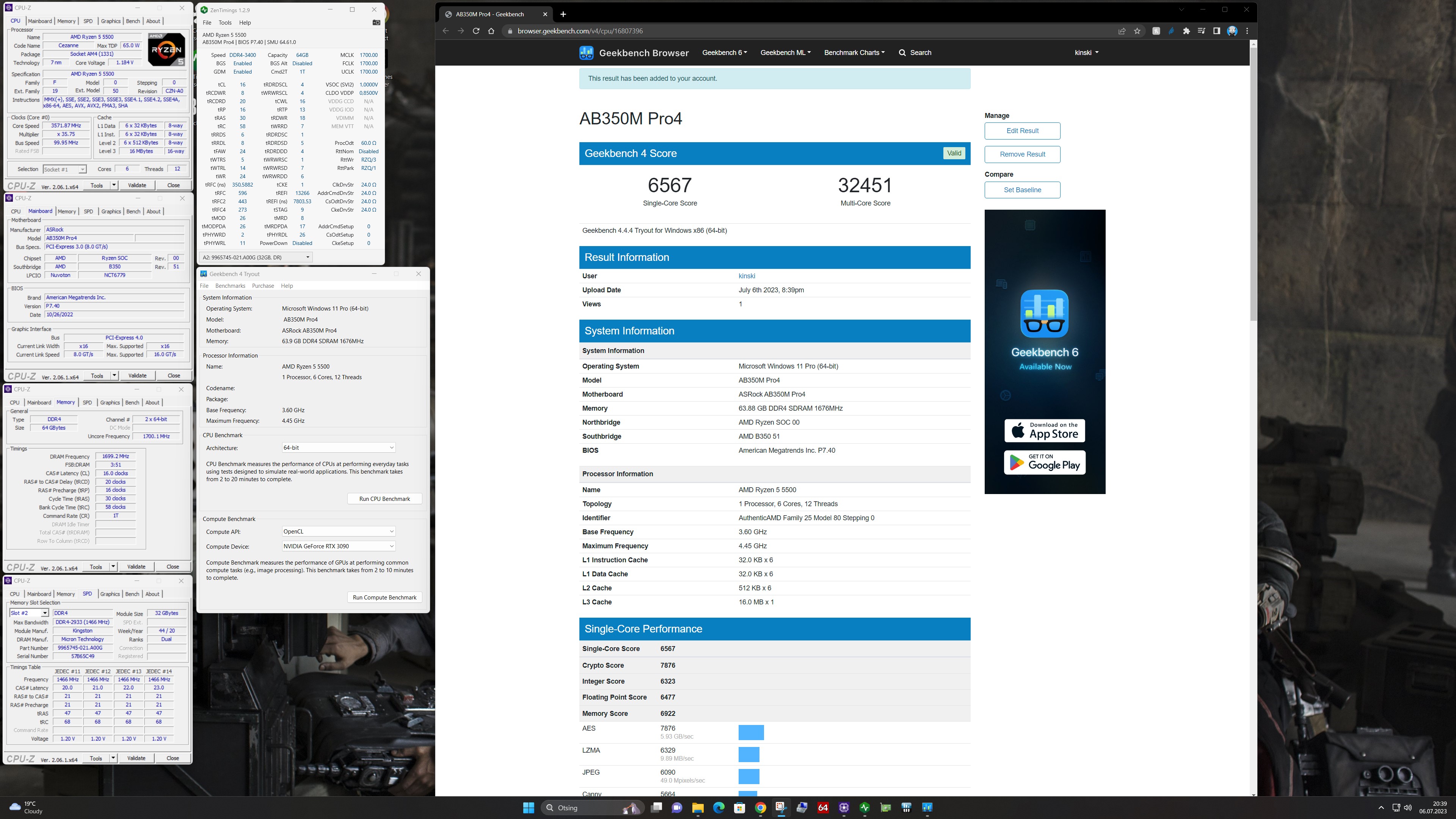Screen dimensions: 1456x819
Task: Open kinski account dropdown
Action: coord(1086,53)
